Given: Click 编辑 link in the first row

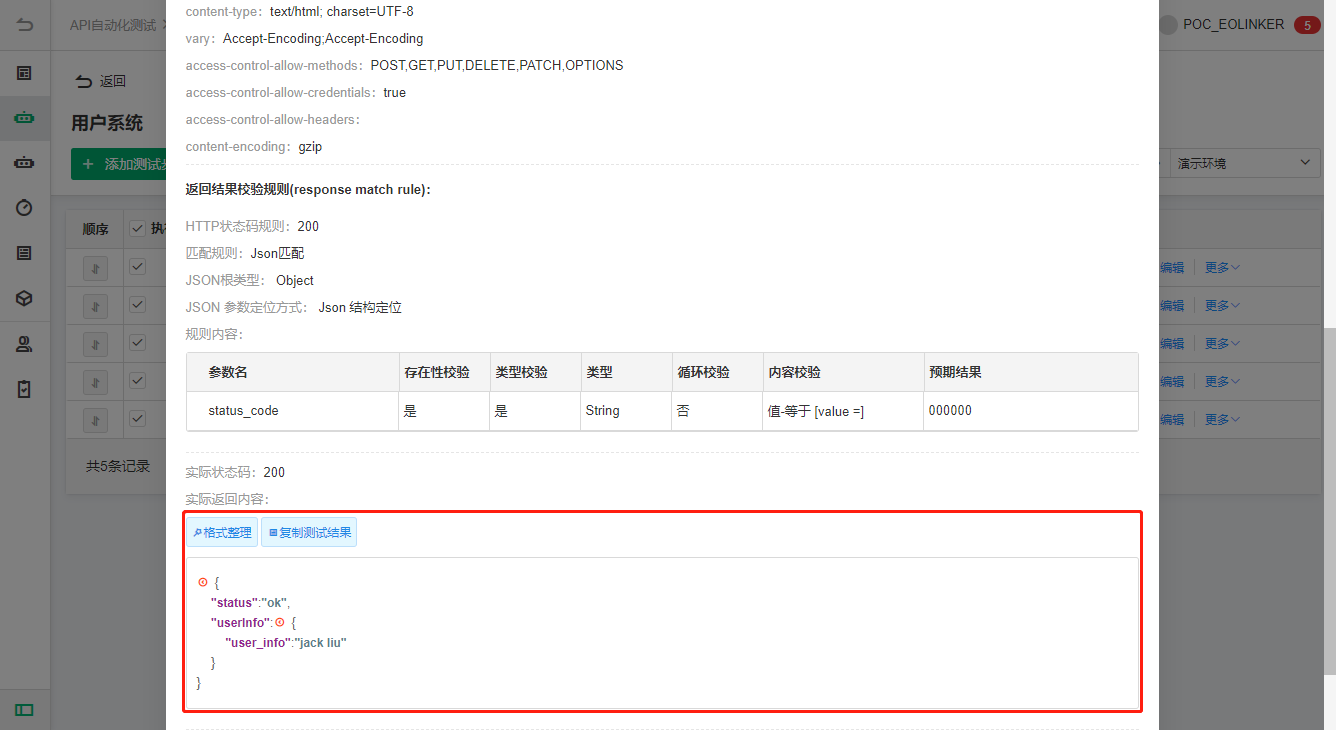Looking at the screenshot, I should pyautogui.click(x=1171, y=267).
